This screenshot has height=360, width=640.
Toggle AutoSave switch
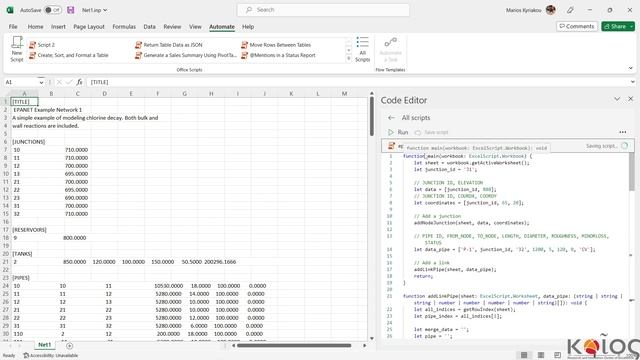pyautogui.click(x=53, y=10)
